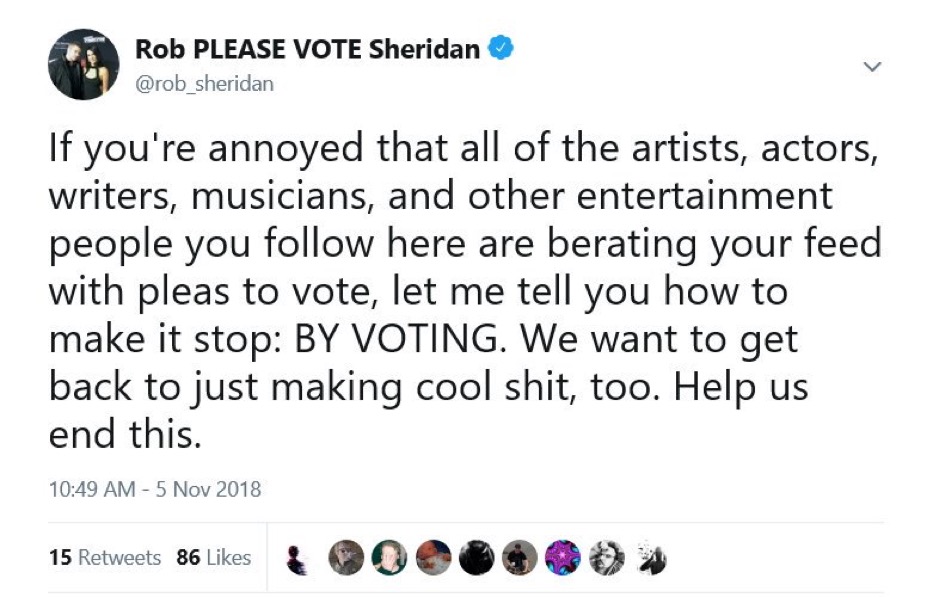The image size is (933, 597).
Task: Visit the @rob_sheridan handle link
Action: 205,83
